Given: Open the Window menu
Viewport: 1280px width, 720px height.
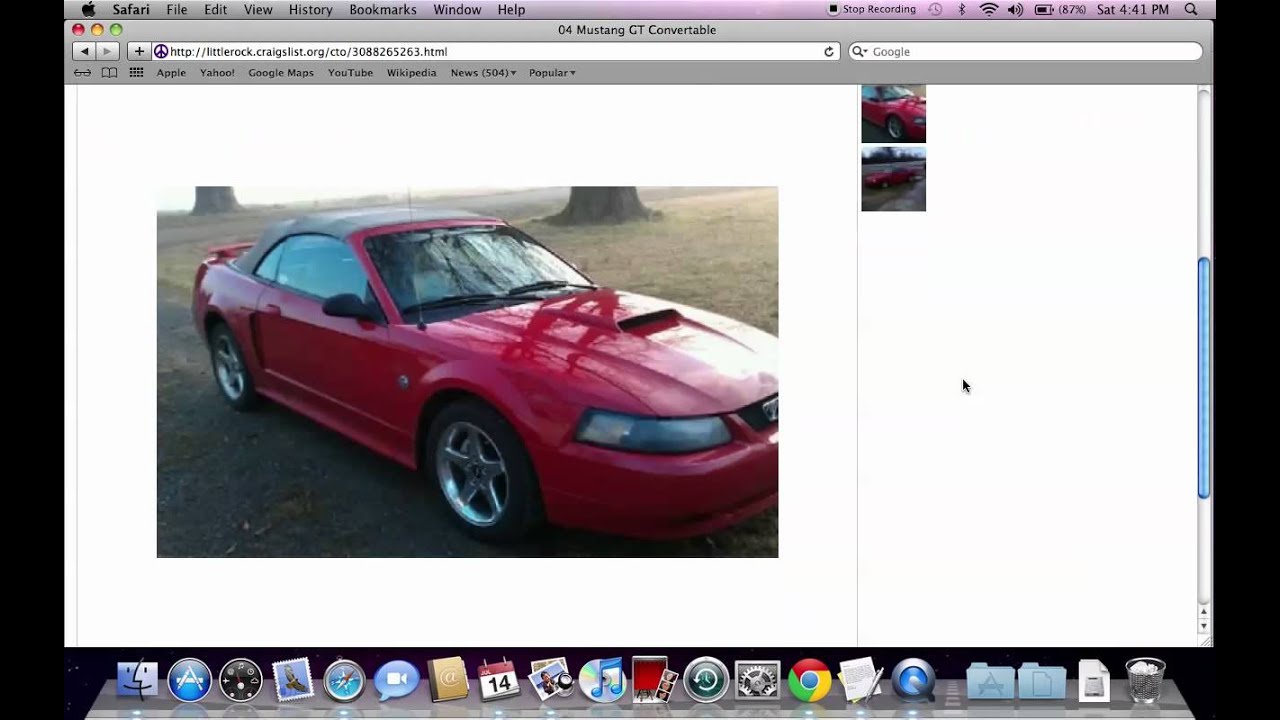Looking at the screenshot, I should point(457,9).
